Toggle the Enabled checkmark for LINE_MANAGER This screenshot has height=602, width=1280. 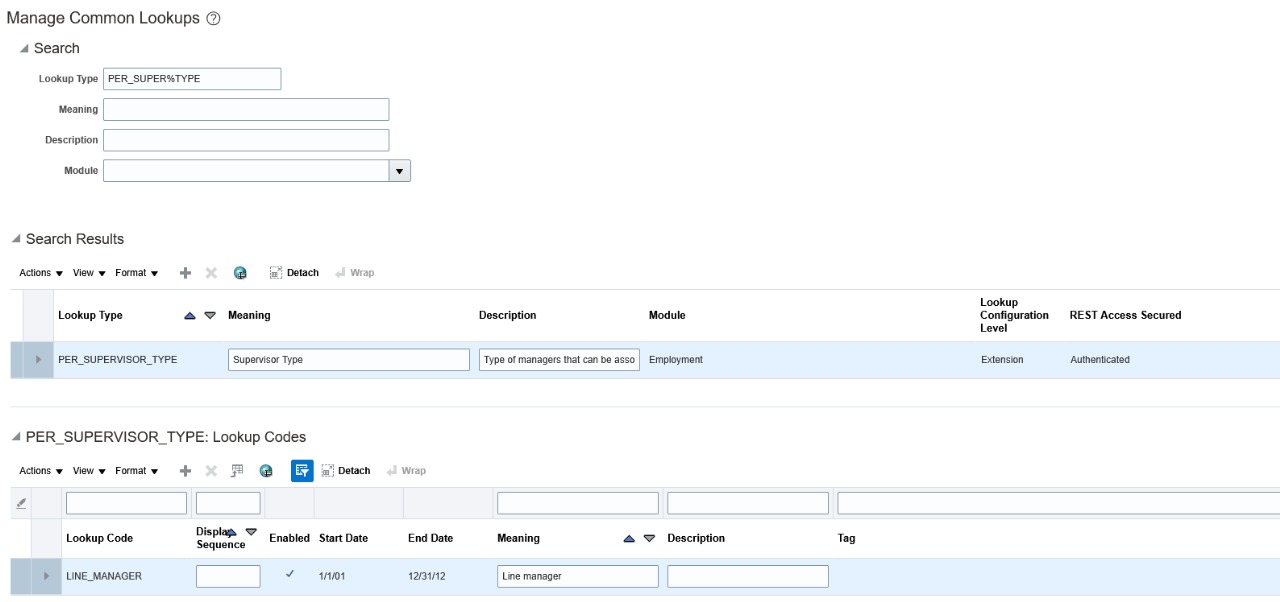pyautogui.click(x=289, y=575)
